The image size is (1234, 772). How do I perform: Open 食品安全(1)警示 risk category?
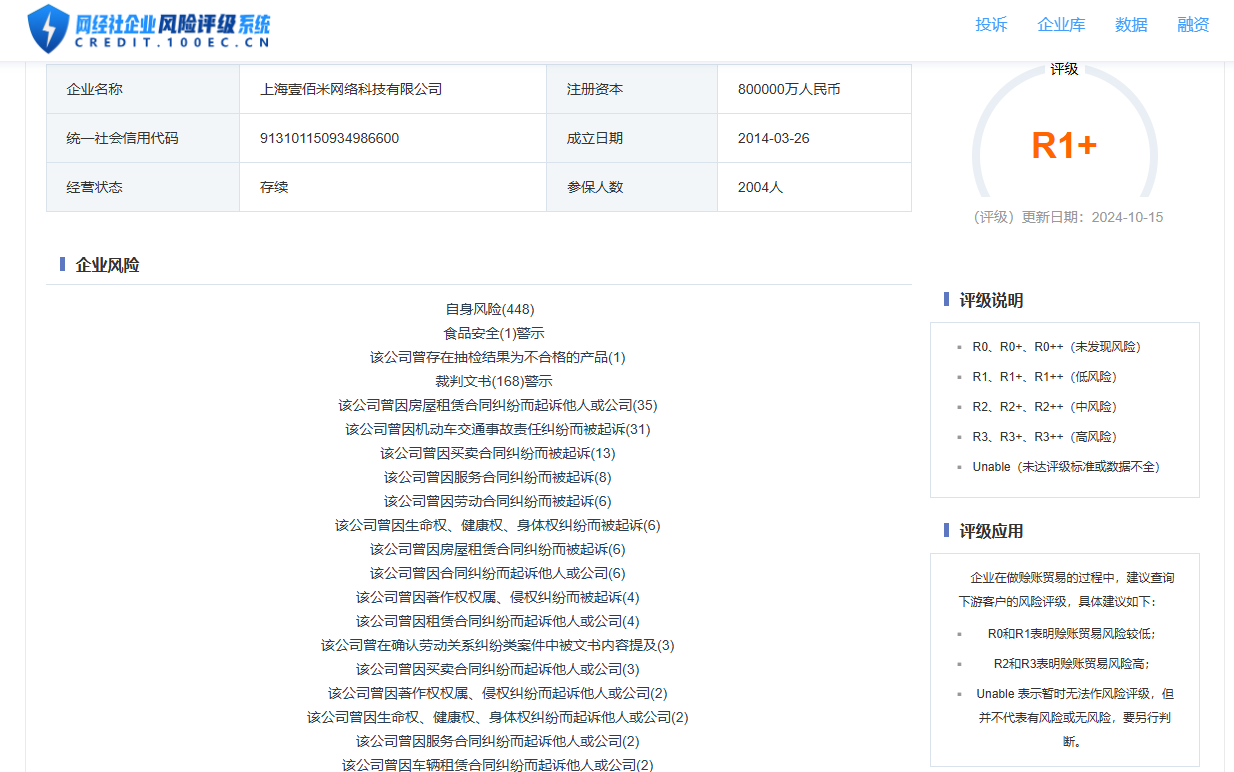click(x=494, y=333)
